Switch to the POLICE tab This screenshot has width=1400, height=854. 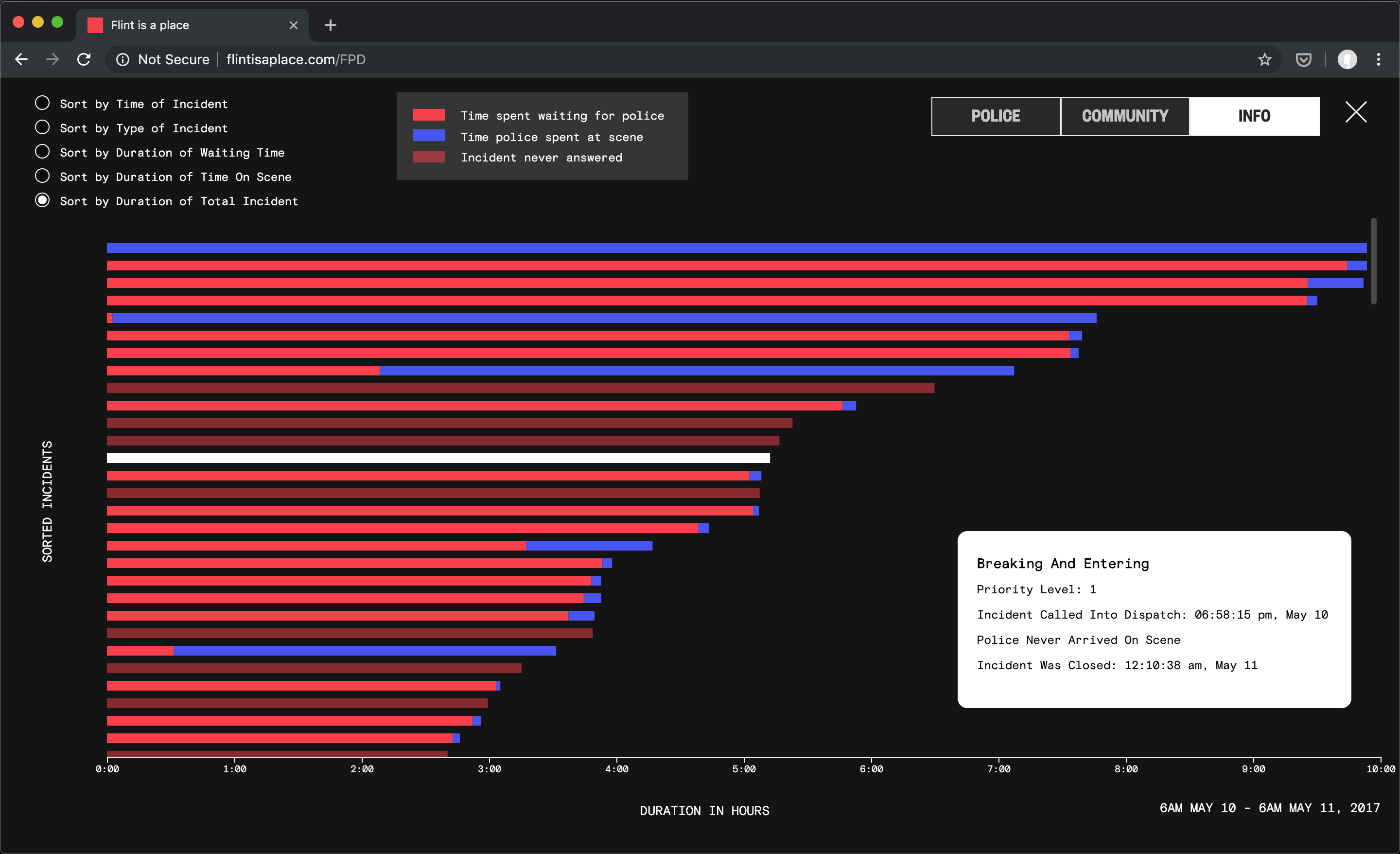click(996, 116)
